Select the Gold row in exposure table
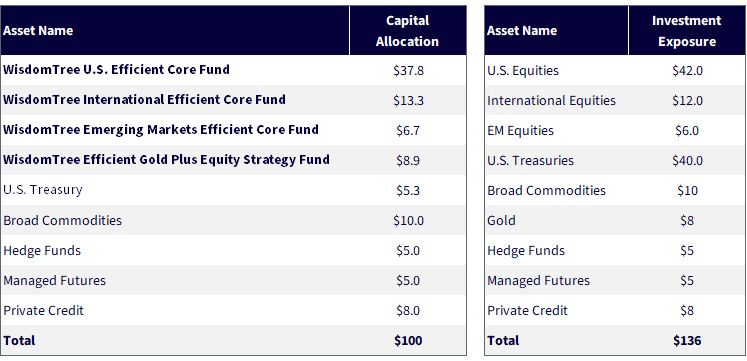747x361 pixels. click(615, 221)
